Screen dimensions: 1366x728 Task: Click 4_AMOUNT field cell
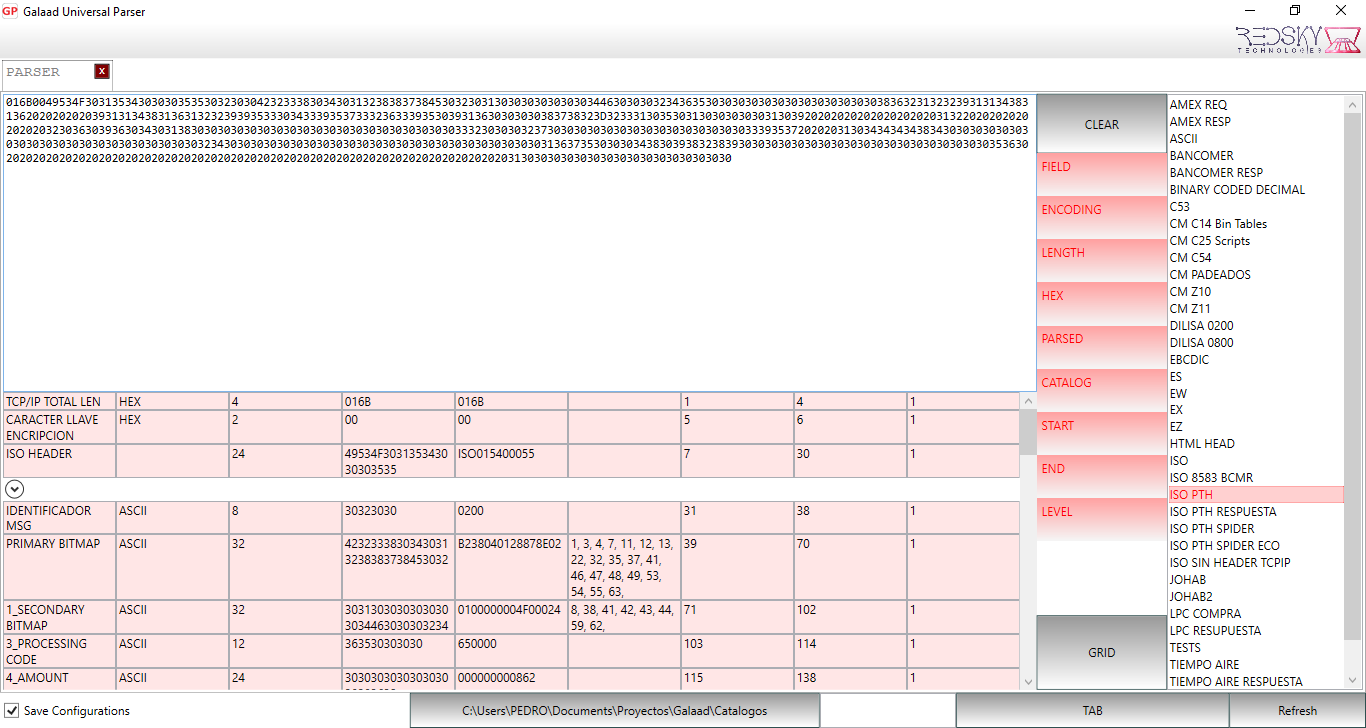[60, 679]
